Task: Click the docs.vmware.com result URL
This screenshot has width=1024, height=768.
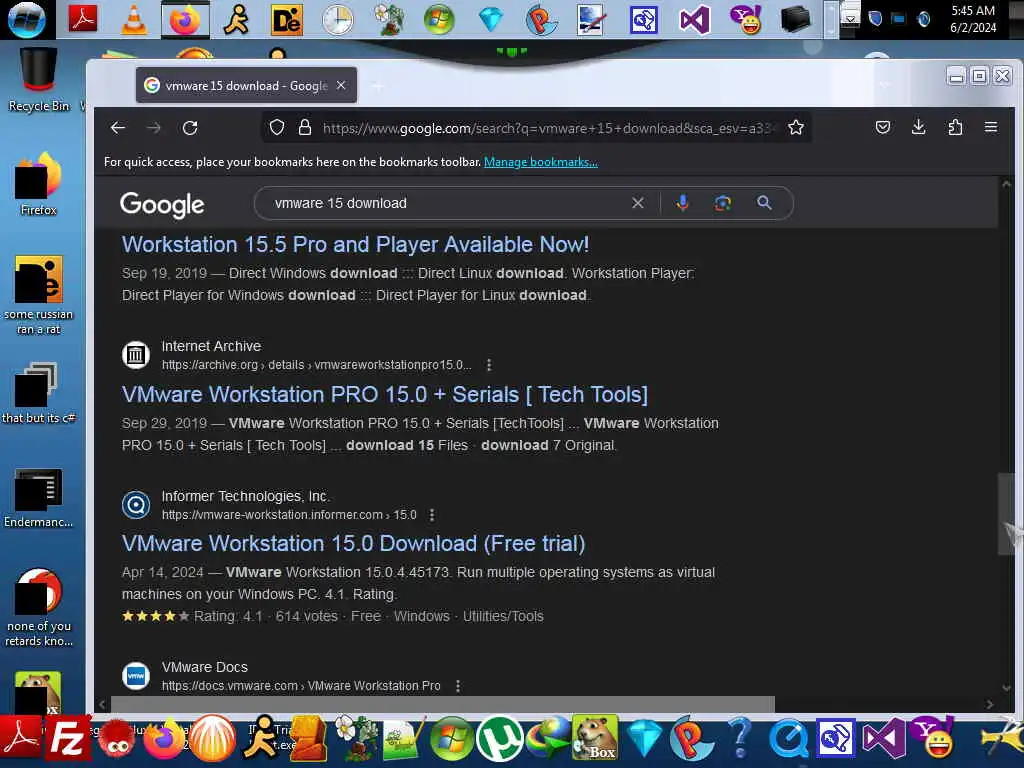Action: click(x=301, y=686)
